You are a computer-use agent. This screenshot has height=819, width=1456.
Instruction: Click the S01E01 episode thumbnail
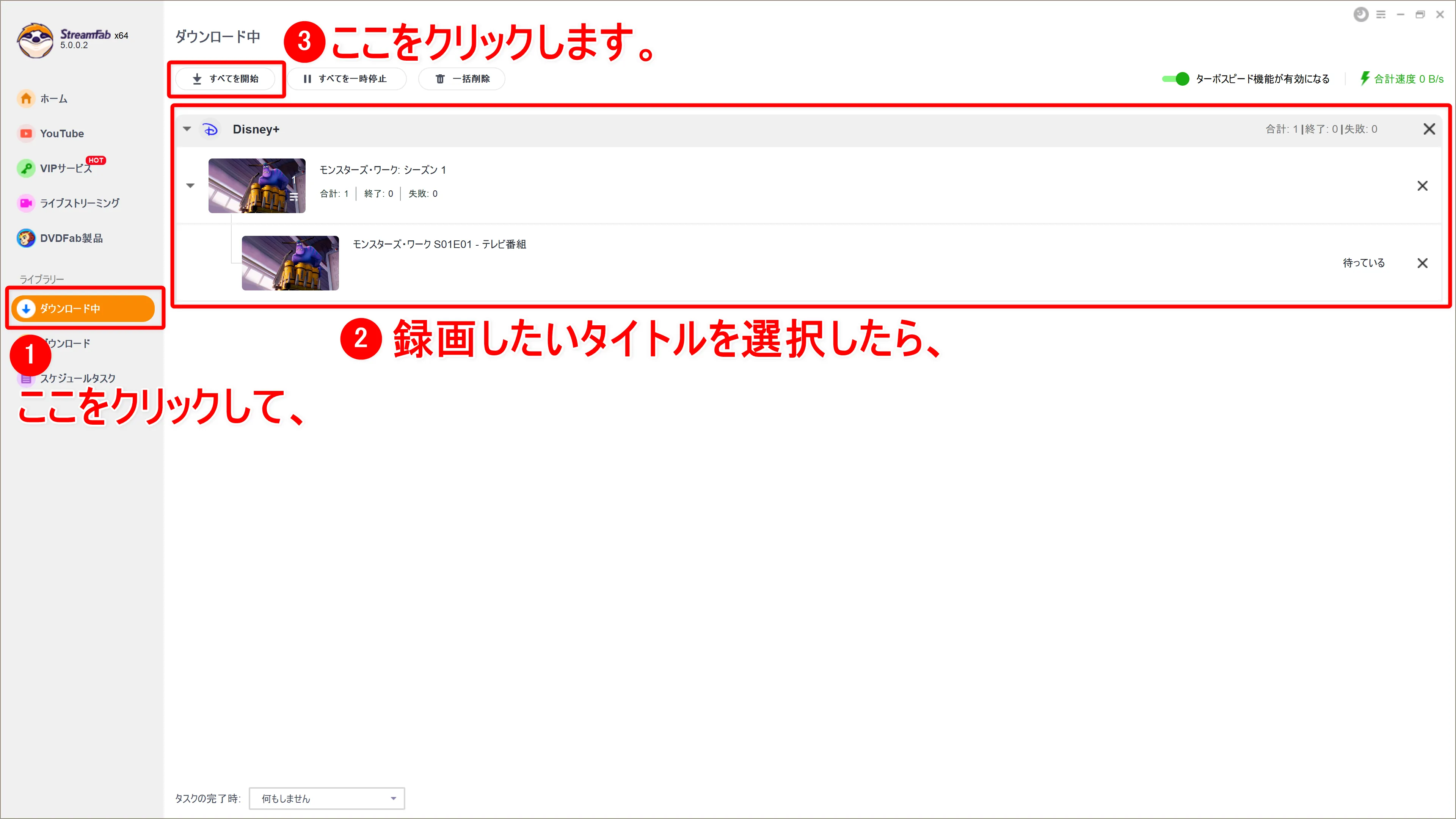pos(290,263)
